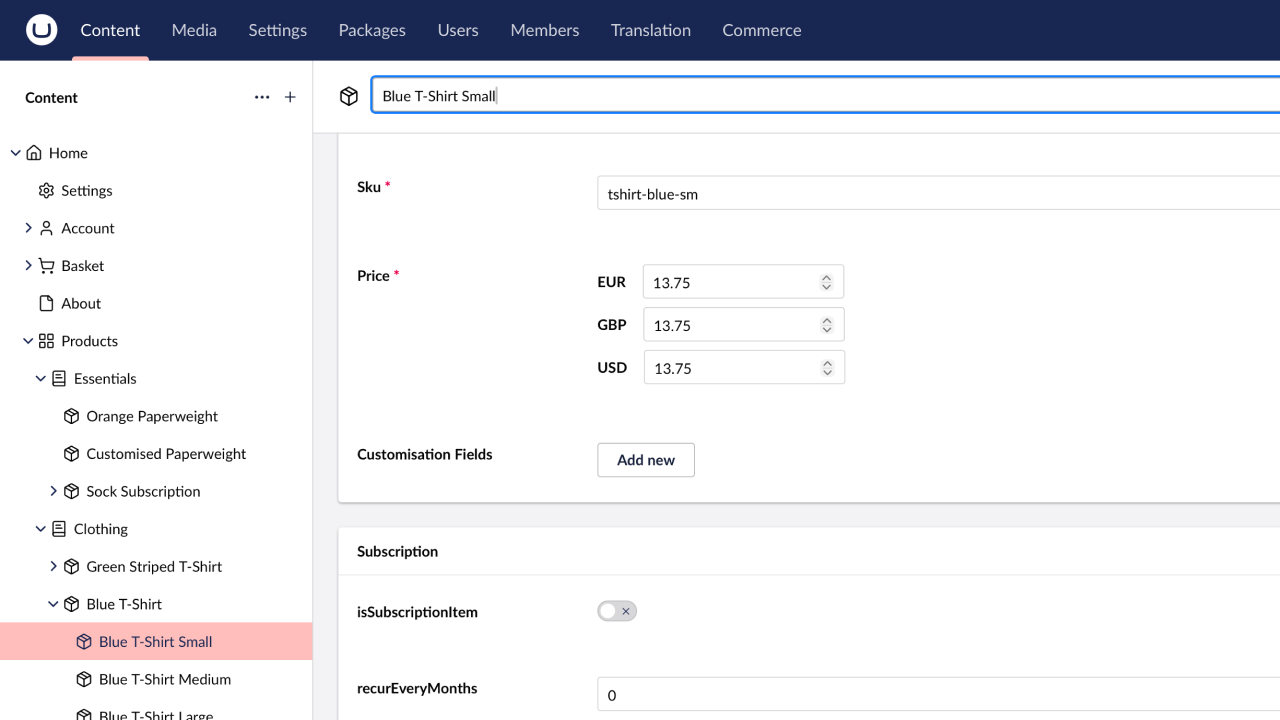Click the Settings gear icon in tree
Image resolution: width=1280 pixels, height=720 pixels.
coord(46,191)
